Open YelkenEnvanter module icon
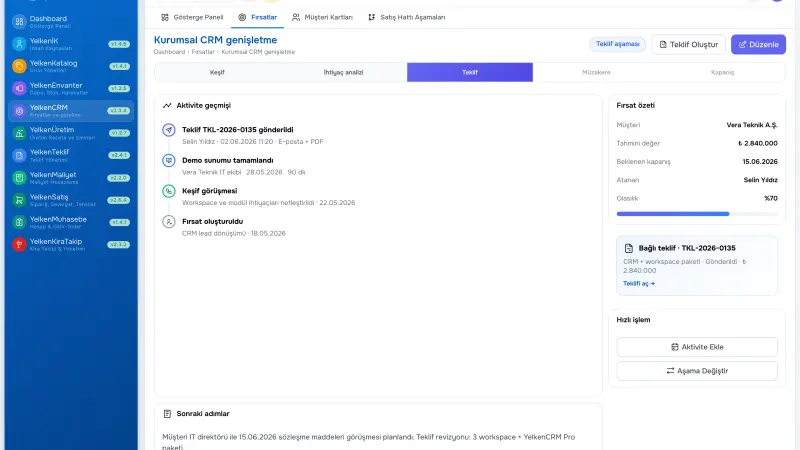800x450 pixels. click(19, 88)
